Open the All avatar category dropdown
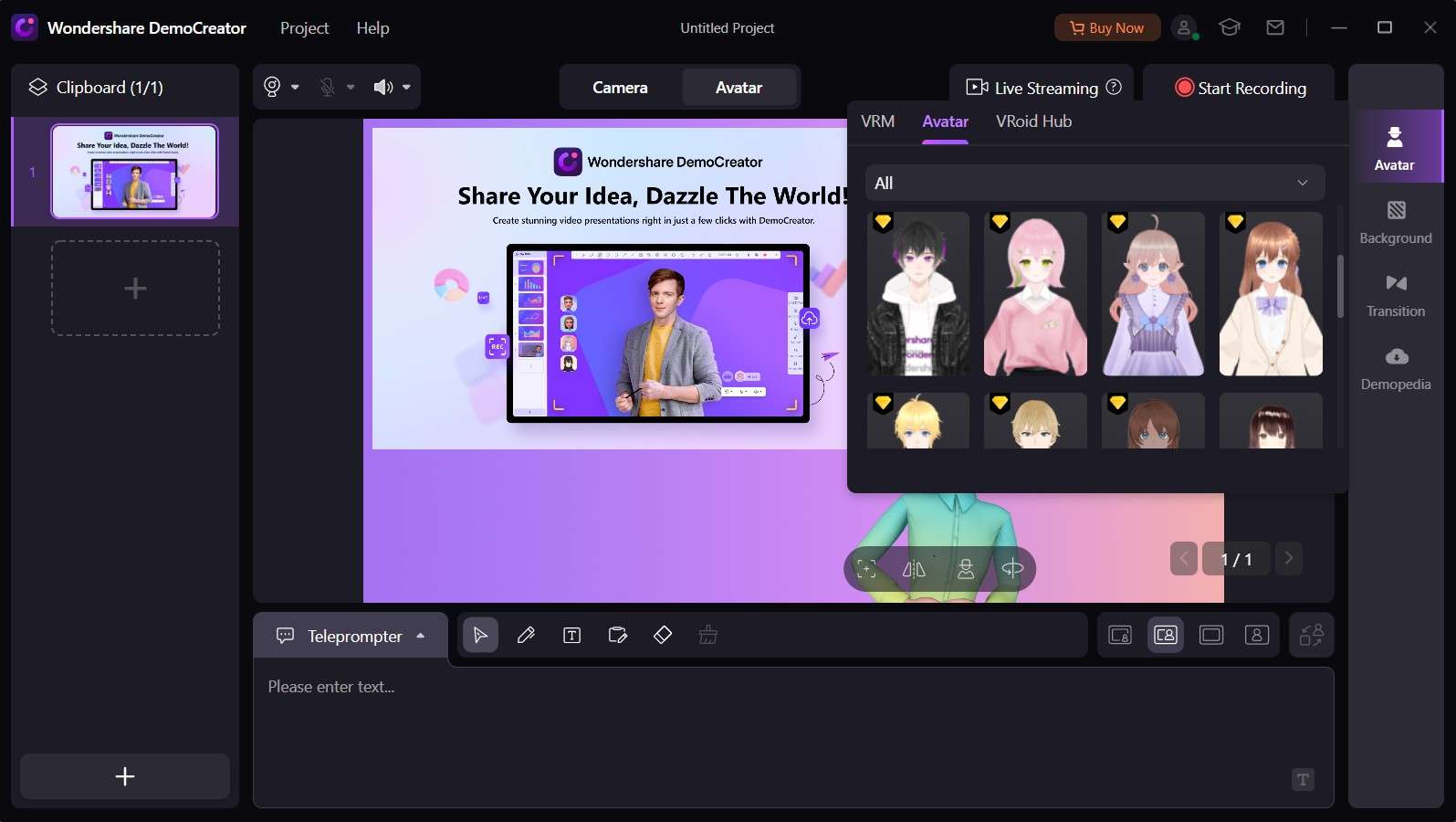 tap(1095, 183)
